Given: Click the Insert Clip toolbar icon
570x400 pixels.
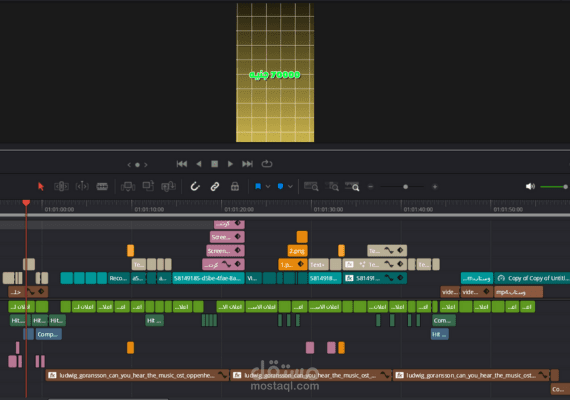Looking at the screenshot, I should coord(128,187).
